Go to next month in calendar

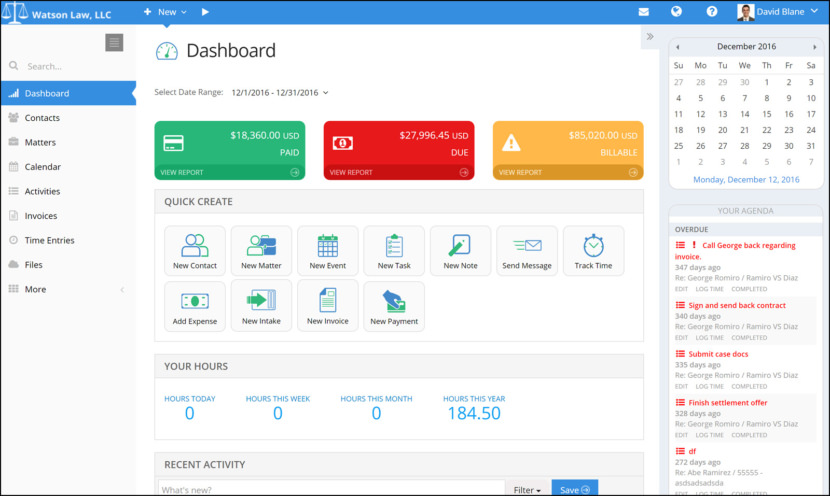click(x=815, y=47)
